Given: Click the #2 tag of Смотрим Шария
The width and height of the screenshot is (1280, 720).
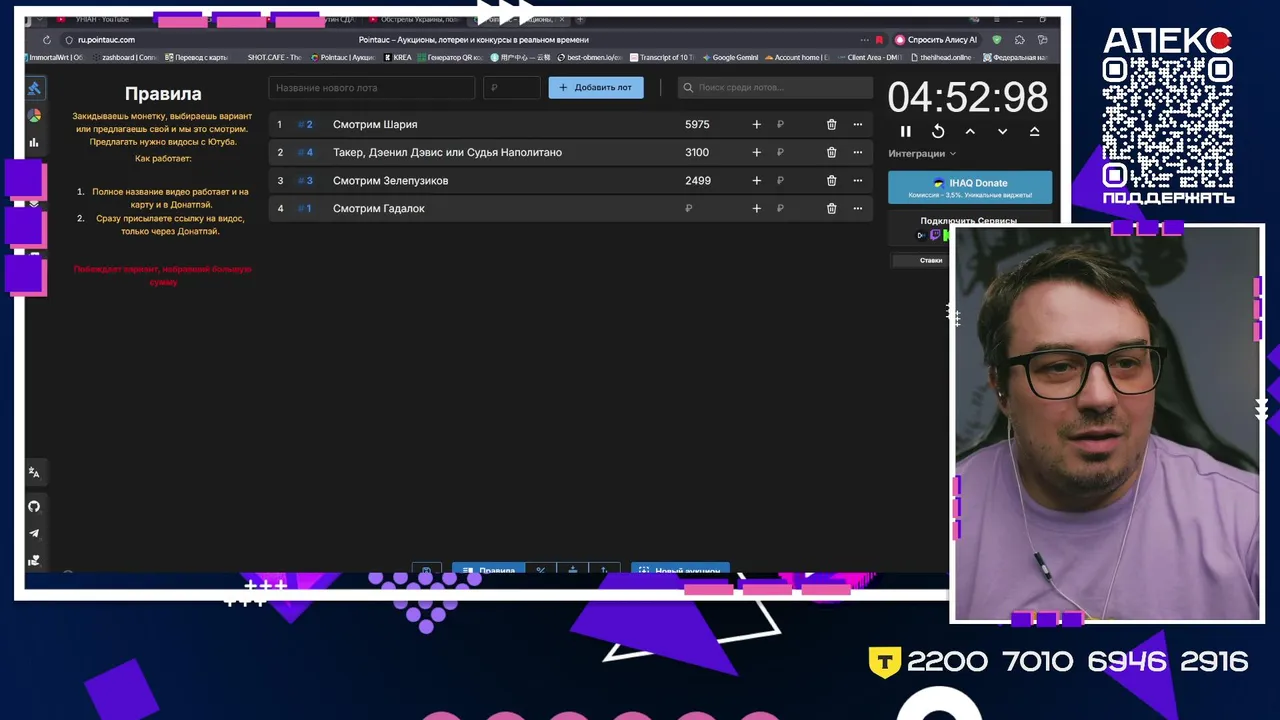Looking at the screenshot, I should click(305, 124).
